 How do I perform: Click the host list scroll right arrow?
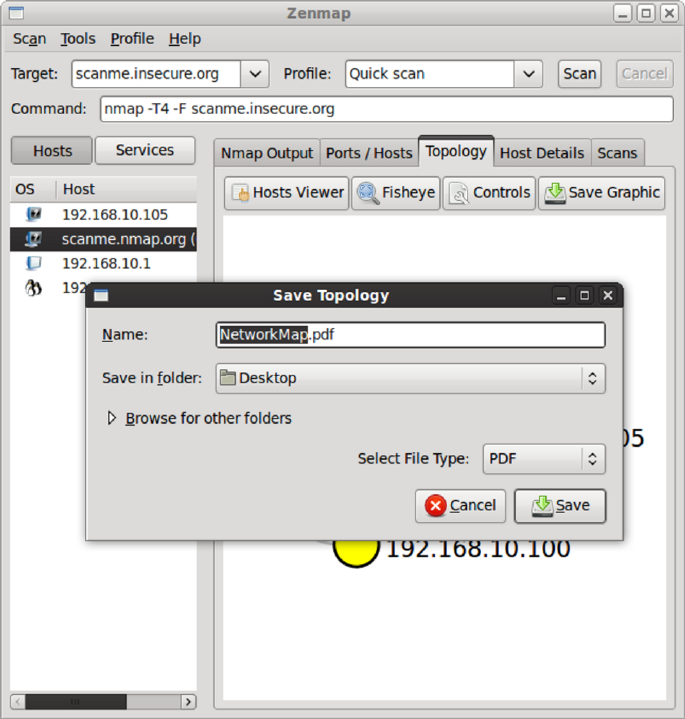click(x=188, y=702)
